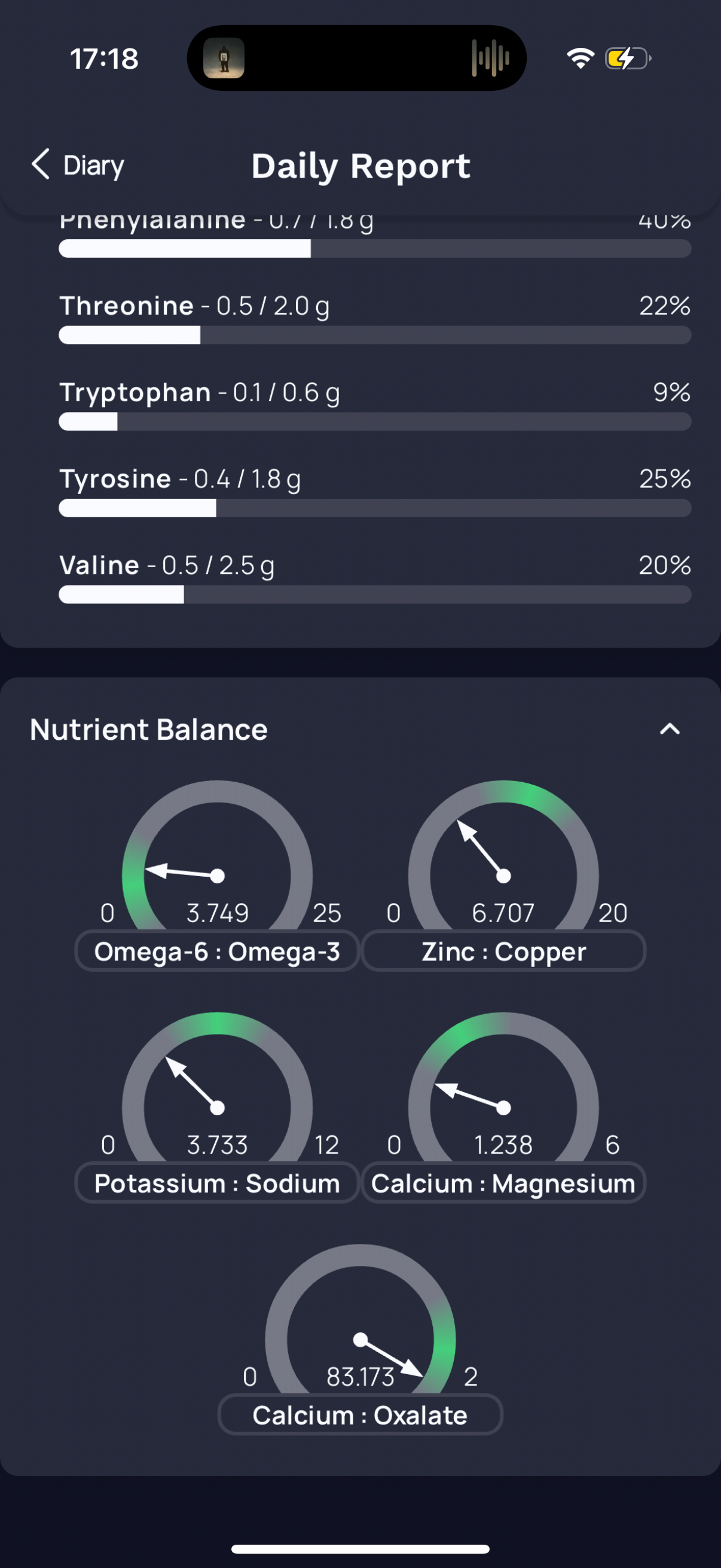
Task: Select the Threonine progress bar
Action: click(375, 335)
